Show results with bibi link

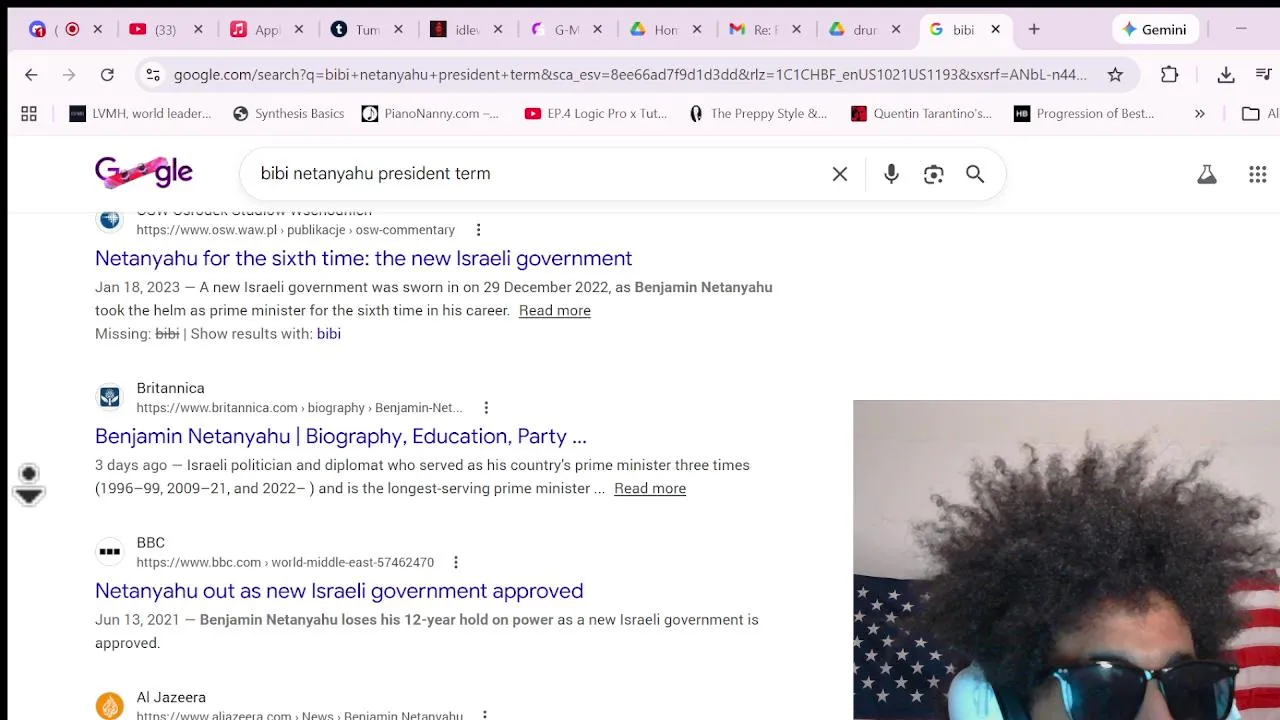click(329, 334)
